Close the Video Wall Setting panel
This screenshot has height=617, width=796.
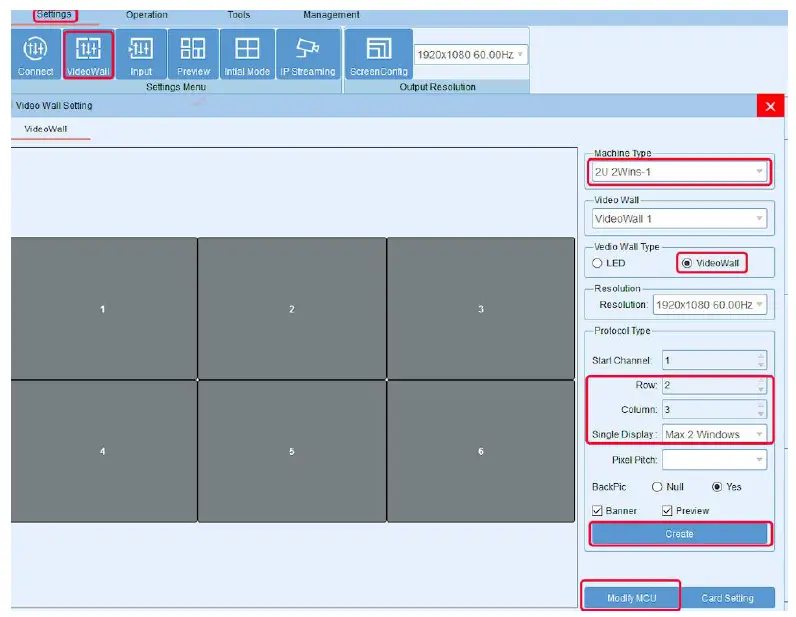pyautogui.click(x=770, y=106)
